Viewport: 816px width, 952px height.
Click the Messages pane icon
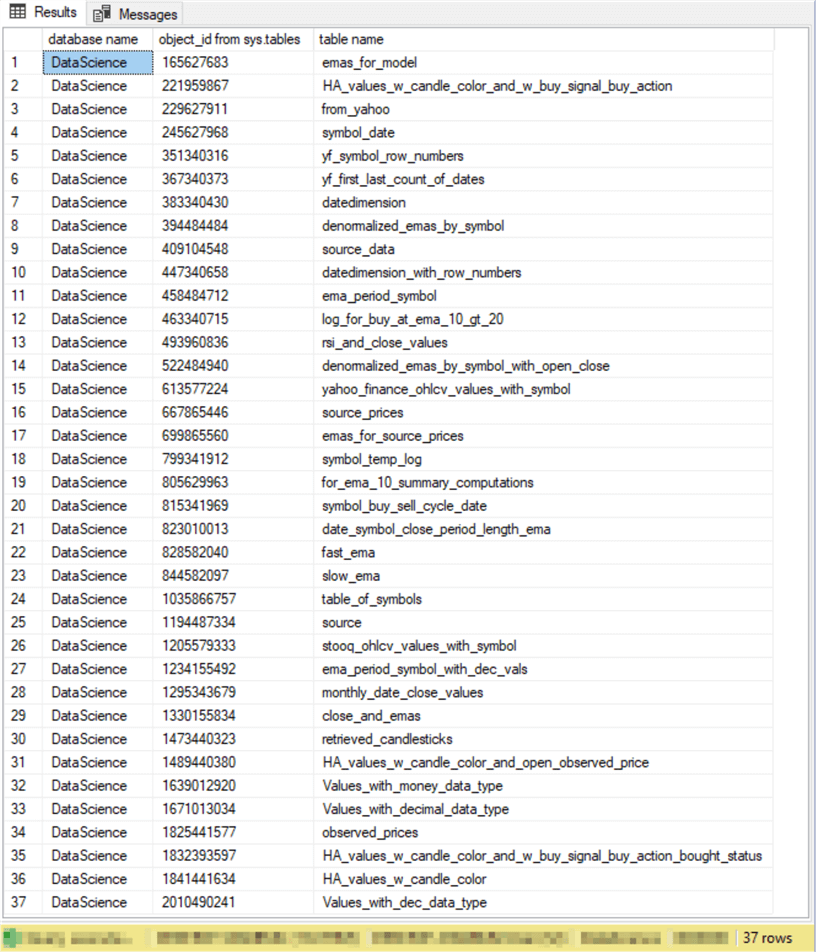[x=101, y=12]
